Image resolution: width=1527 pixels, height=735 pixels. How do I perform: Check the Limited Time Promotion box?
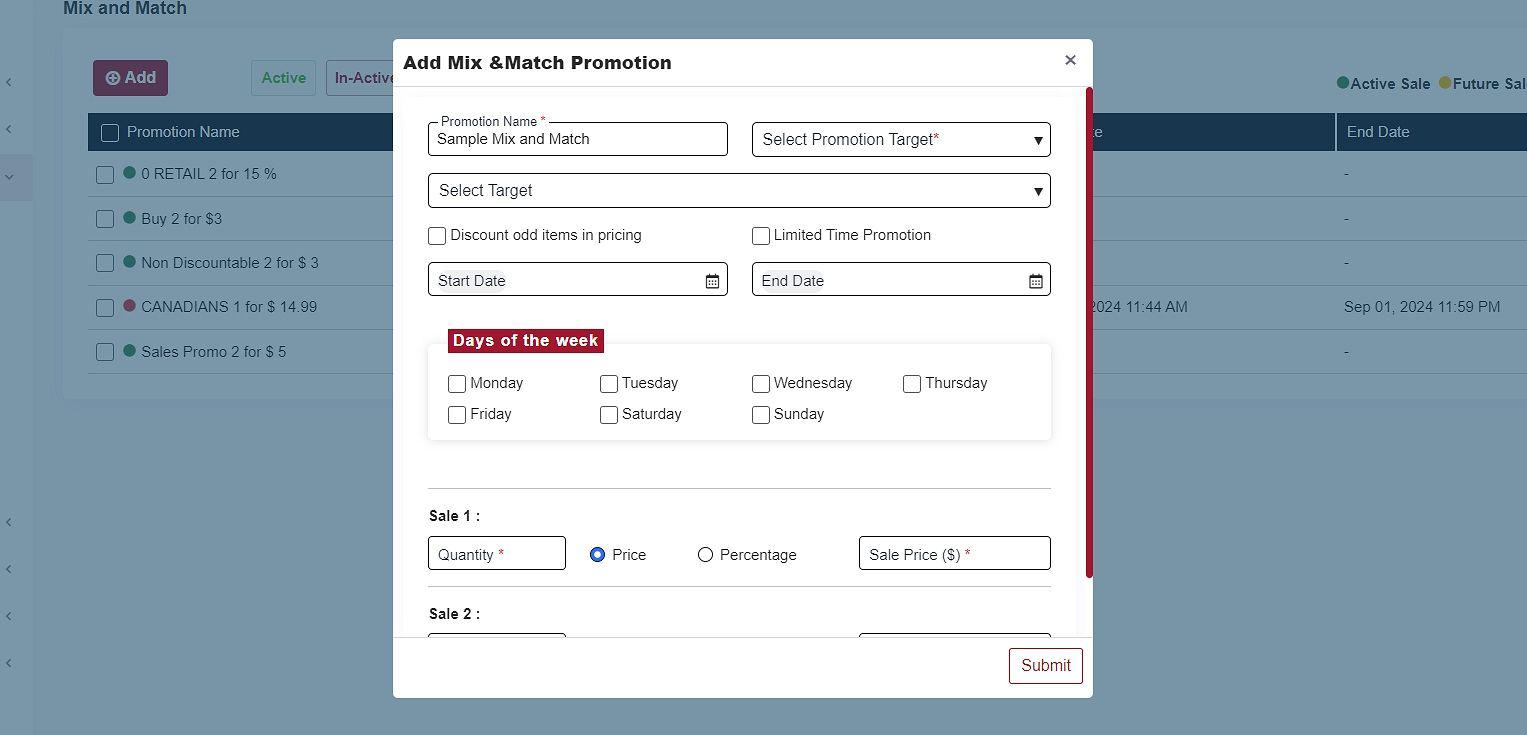pos(761,236)
